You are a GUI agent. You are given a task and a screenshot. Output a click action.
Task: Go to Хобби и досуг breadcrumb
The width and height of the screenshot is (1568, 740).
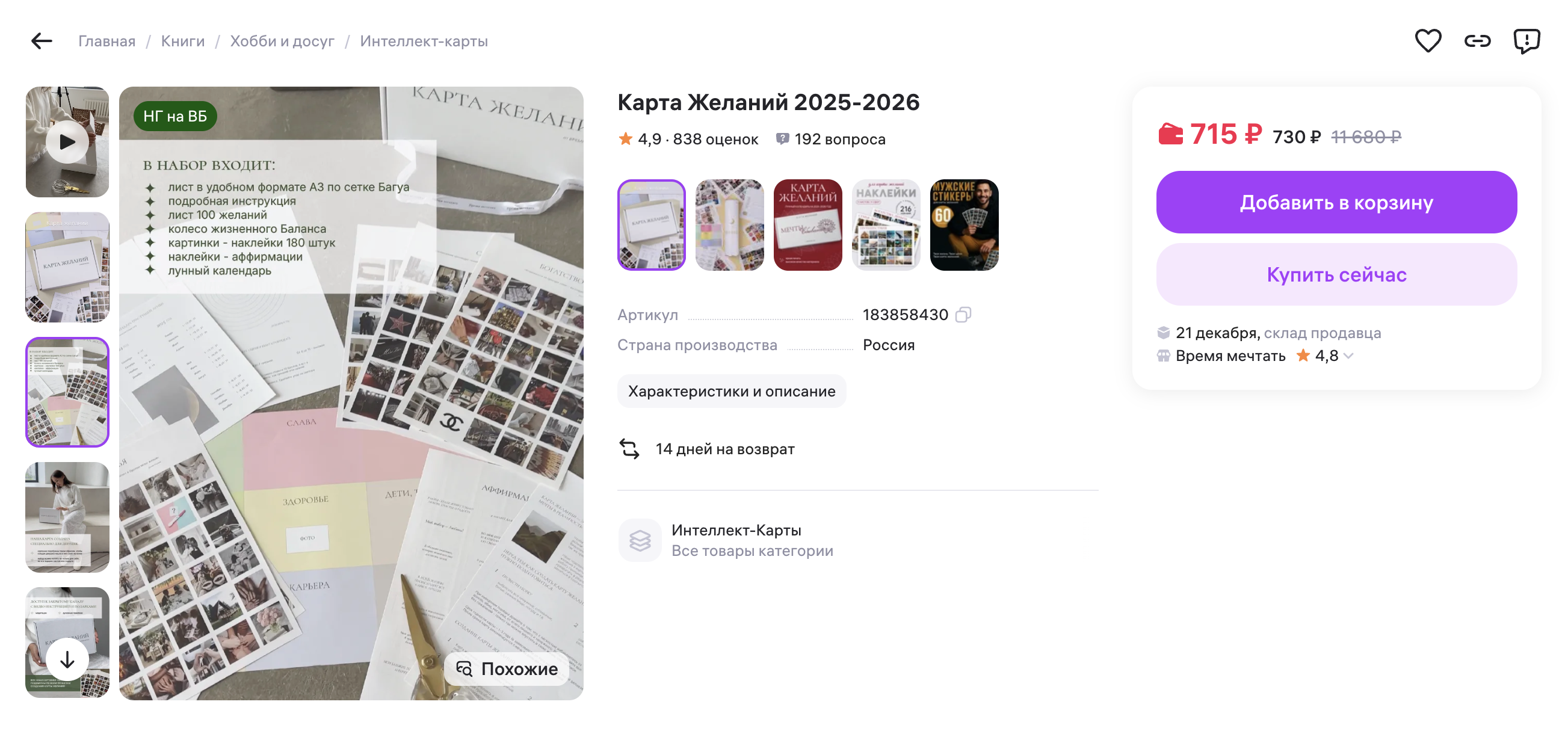[x=282, y=42]
